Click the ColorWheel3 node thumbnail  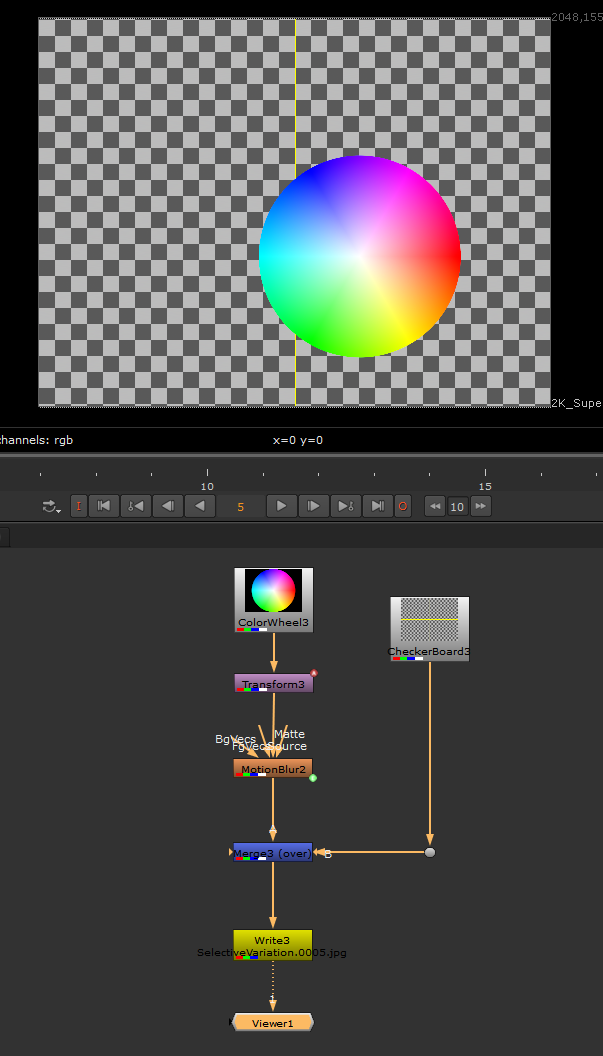(273, 592)
